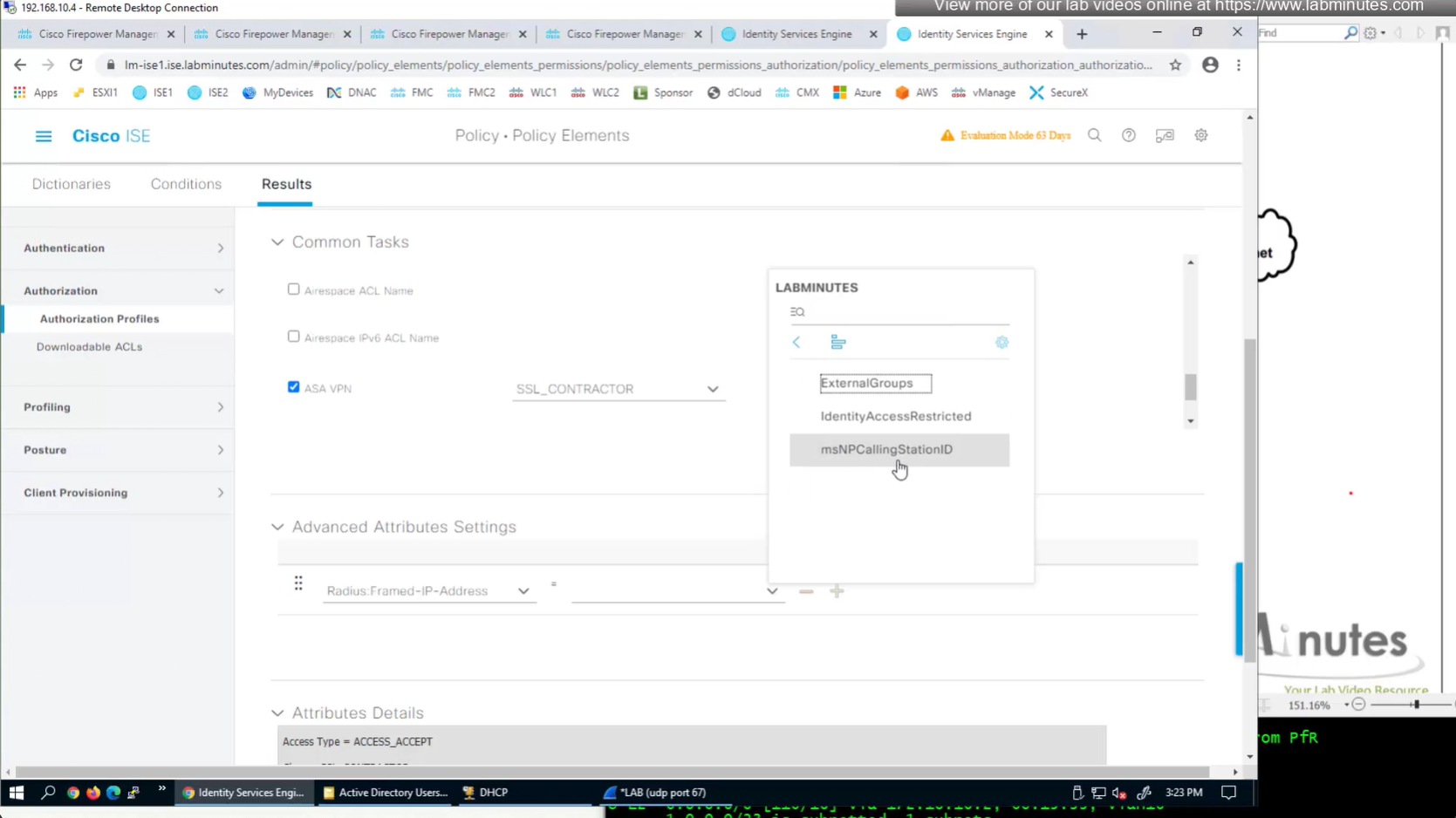Click the gear icon in LABMINUTES popup
The width and height of the screenshot is (1456, 818).
pos(1001,343)
